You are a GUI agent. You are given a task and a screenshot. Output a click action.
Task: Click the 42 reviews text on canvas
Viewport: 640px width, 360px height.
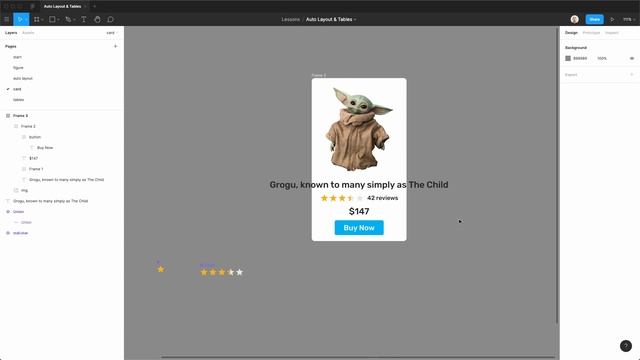pos(382,198)
